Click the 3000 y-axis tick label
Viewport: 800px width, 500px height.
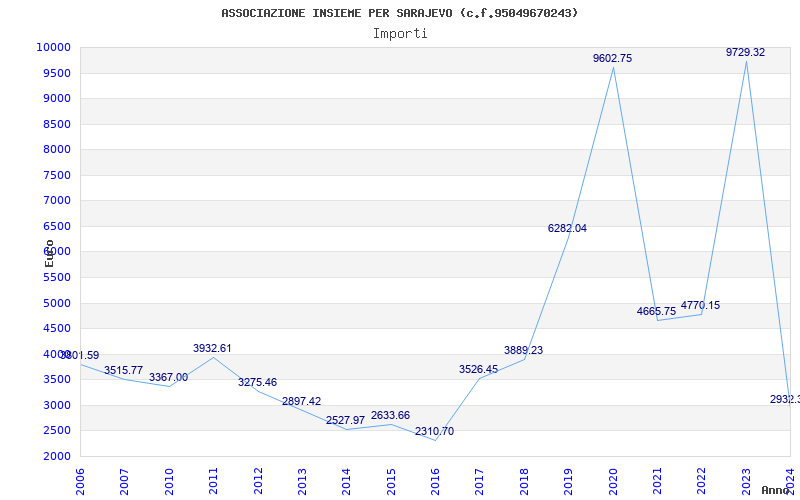click(x=56, y=405)
